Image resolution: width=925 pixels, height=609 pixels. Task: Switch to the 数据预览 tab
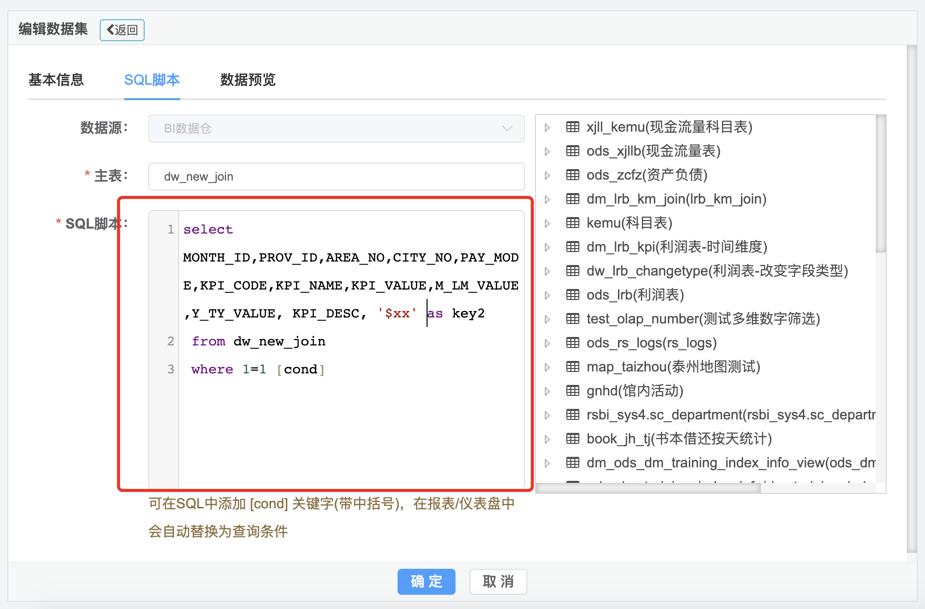click(x=247, y=80)
